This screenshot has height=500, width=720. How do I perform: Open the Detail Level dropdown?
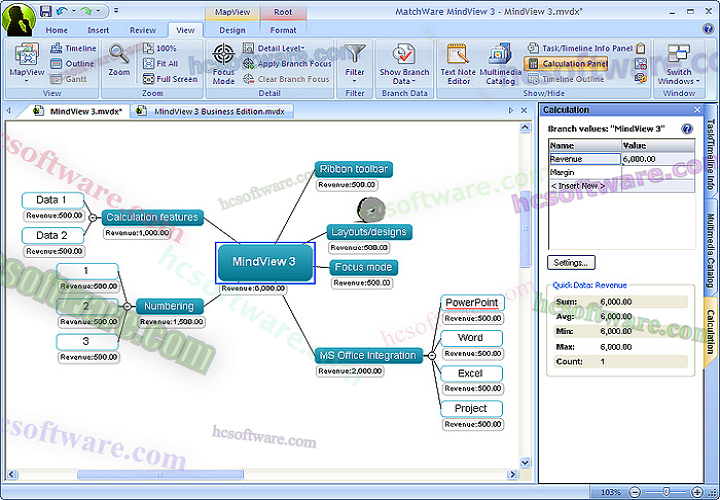pyautogui.click(x=274, y=48)
